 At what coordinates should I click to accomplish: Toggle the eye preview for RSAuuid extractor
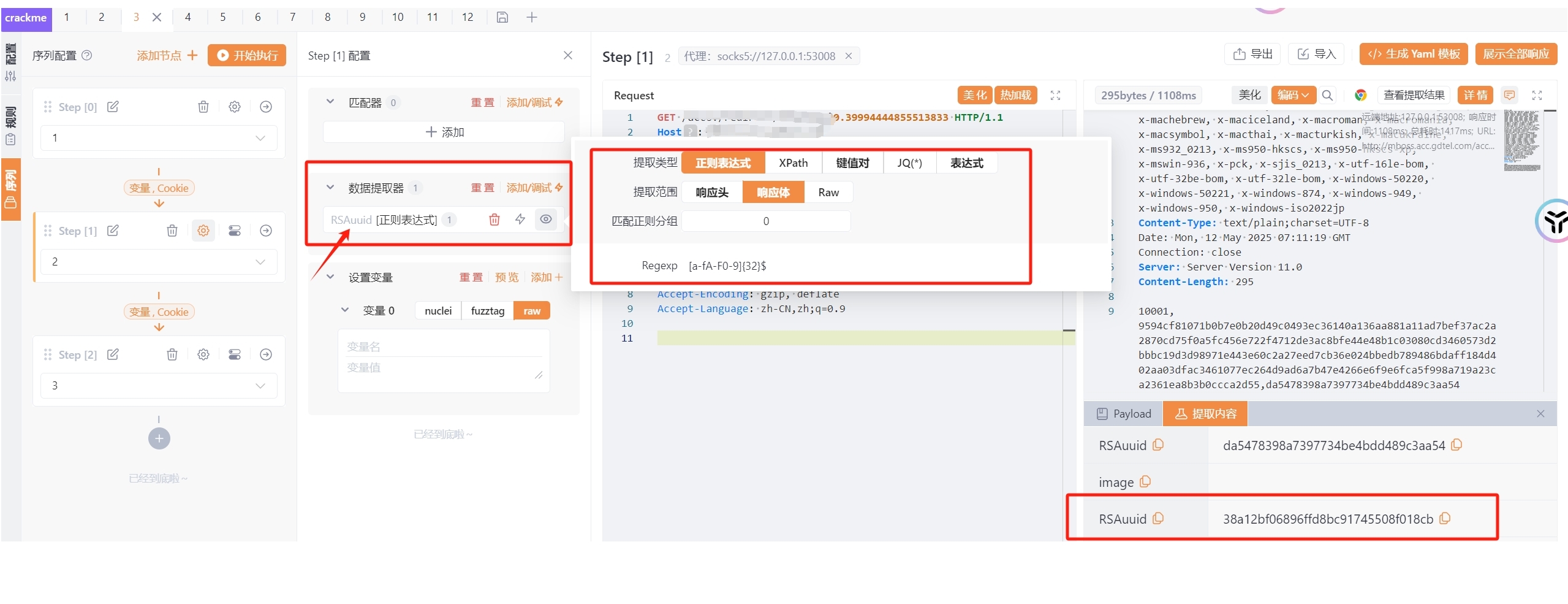tap(546, 220)
